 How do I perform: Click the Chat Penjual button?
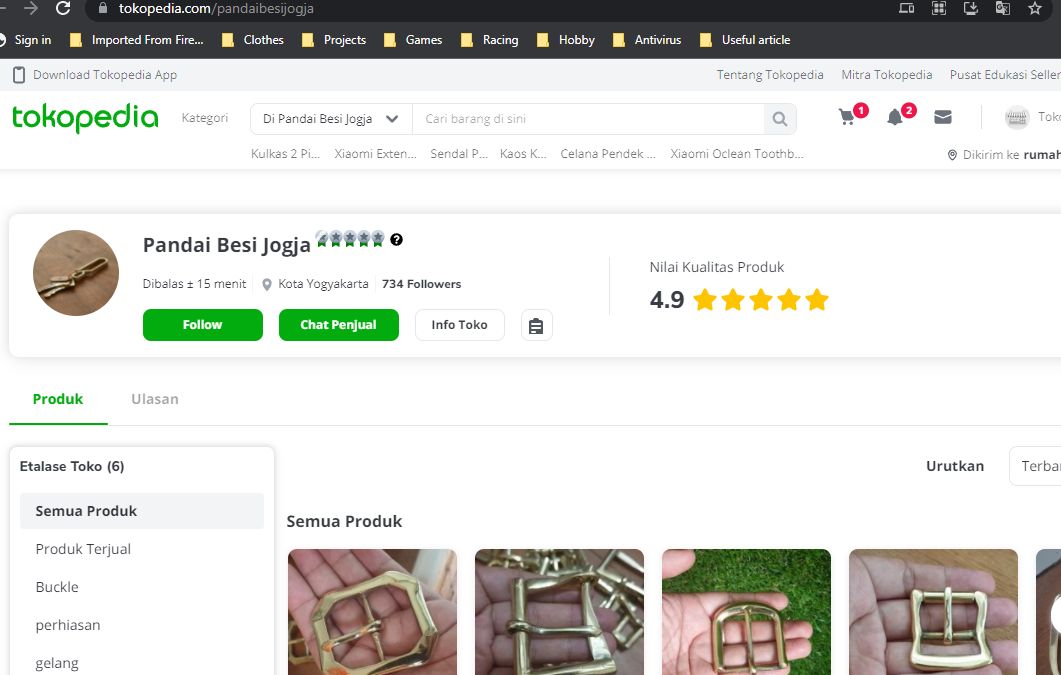tap(338, 325)
